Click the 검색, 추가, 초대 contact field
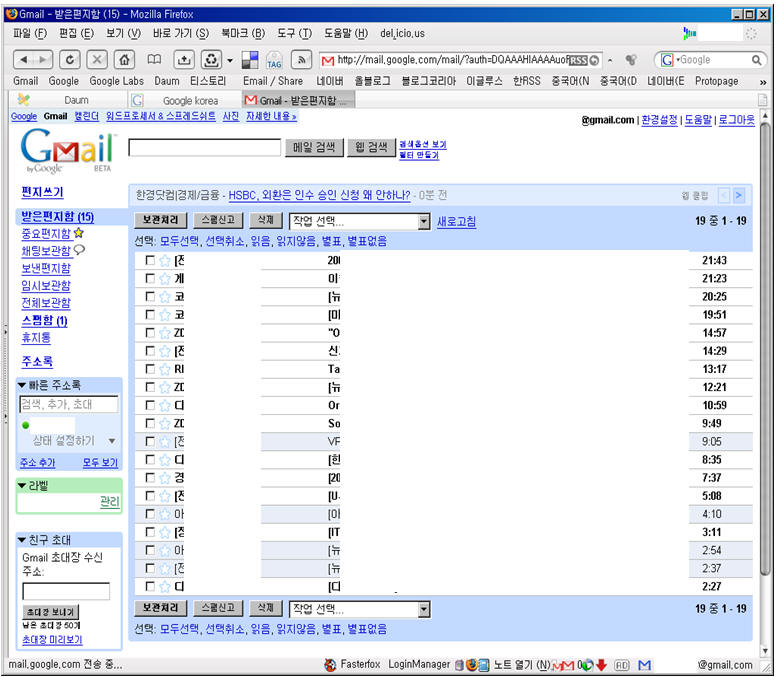Image resolution: width=776 pixels, height=677 pixels. (x=69, y=404)
